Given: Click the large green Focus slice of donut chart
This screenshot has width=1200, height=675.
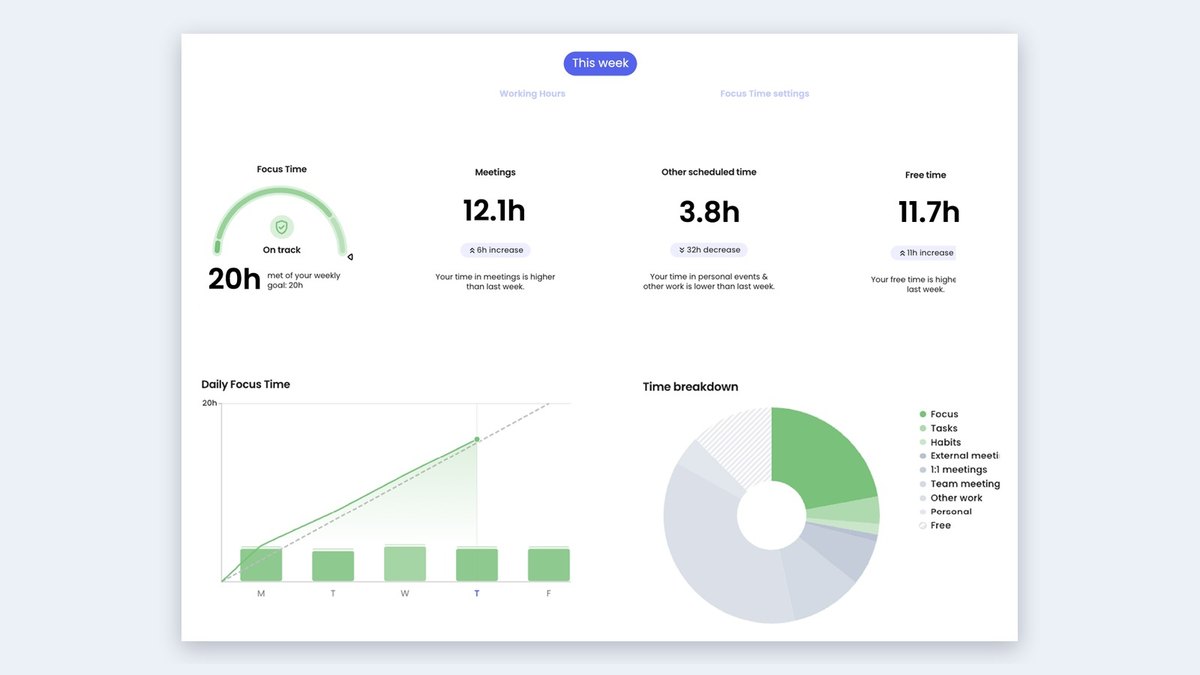Looking at the screenshot, I should click(x=824, y=455).
